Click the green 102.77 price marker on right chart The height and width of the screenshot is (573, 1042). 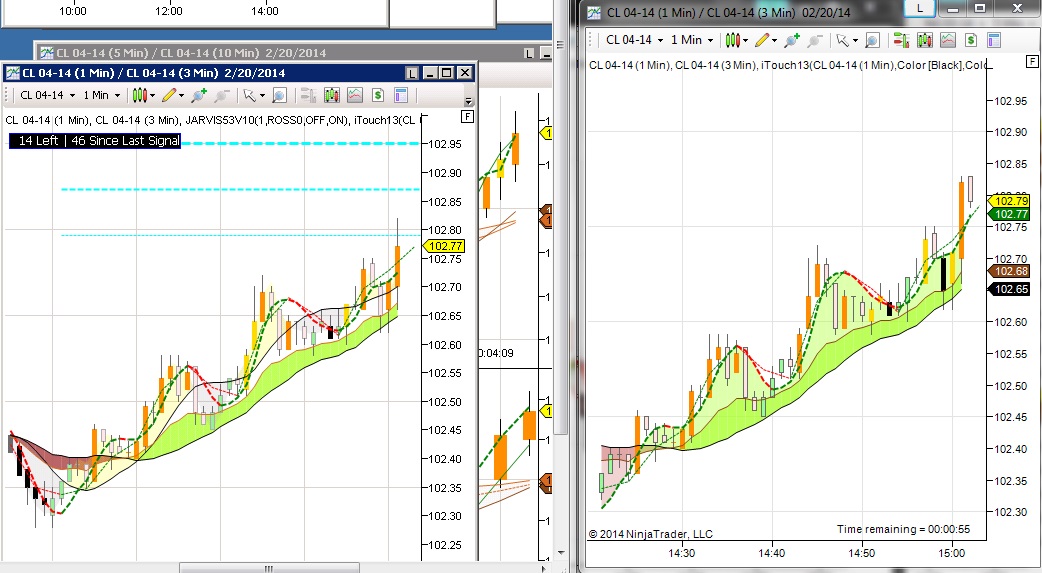pyautogui.click(x=1009, y=214)
